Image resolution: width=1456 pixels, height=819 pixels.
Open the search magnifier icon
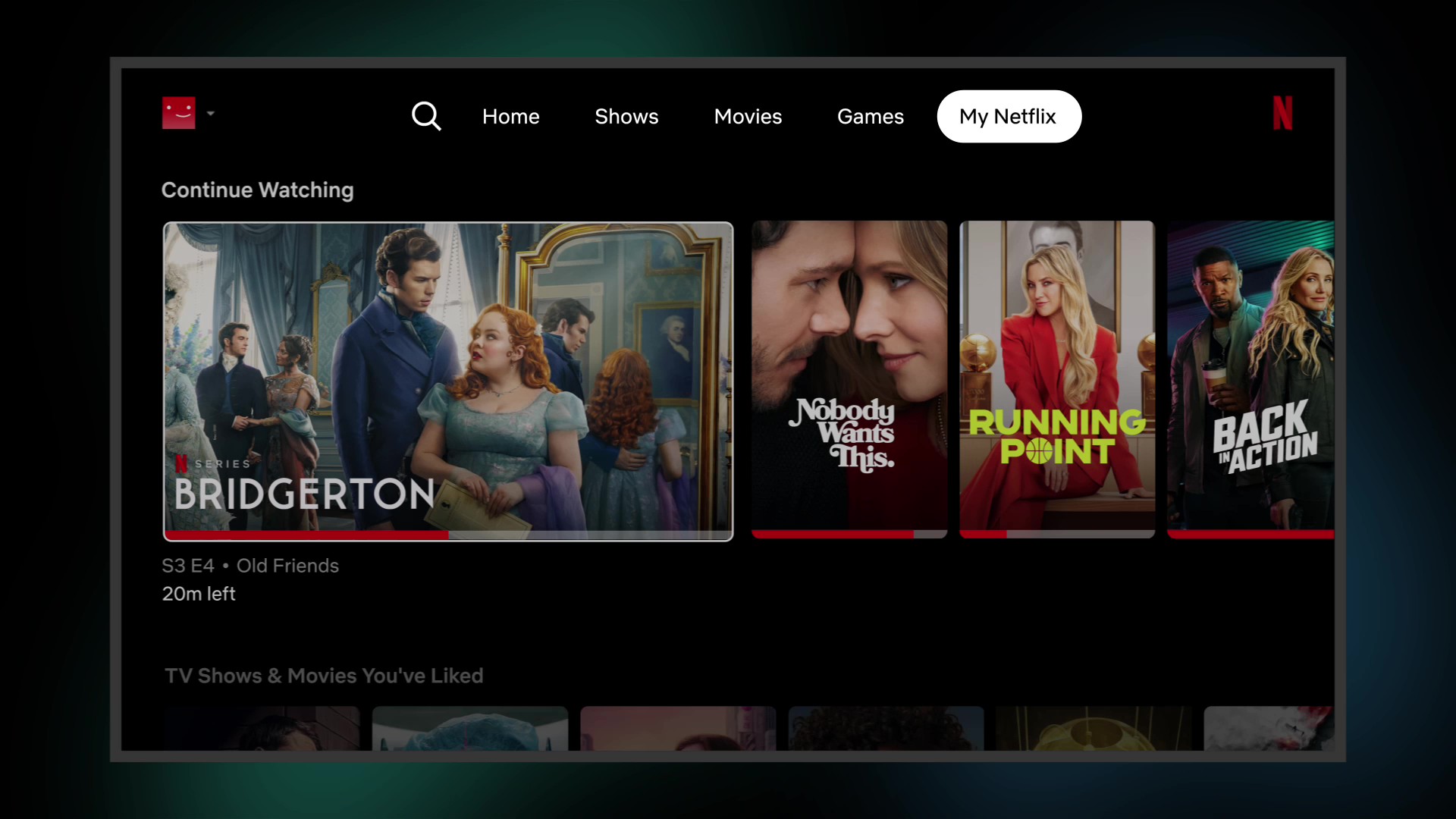coord(426,117)
